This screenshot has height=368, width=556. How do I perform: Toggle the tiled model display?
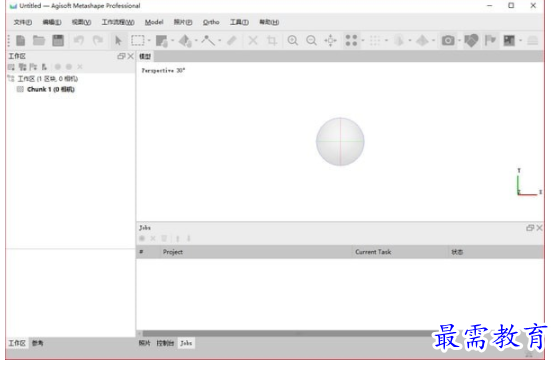pos(422,40)
